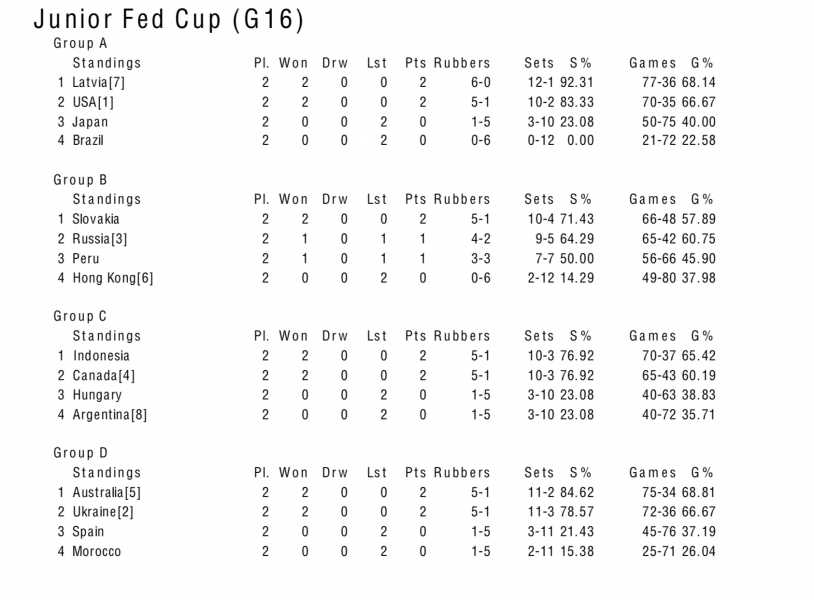Click Australia[5] in Group D
The height and width of the screenshot is (600, 814).
click(x=106, y=493)
